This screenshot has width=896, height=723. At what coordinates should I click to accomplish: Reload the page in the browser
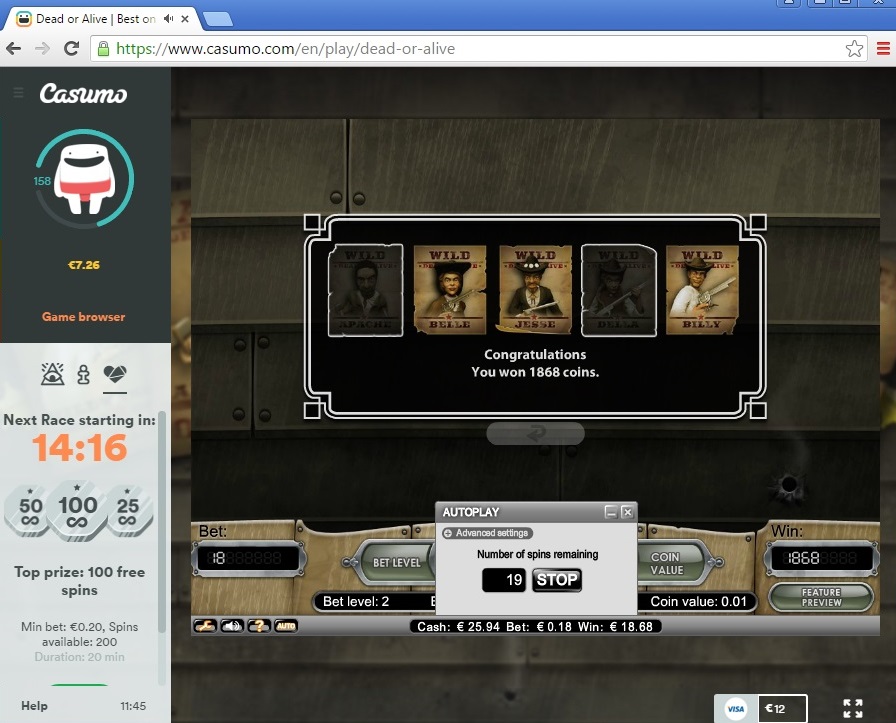click(71, 48)
